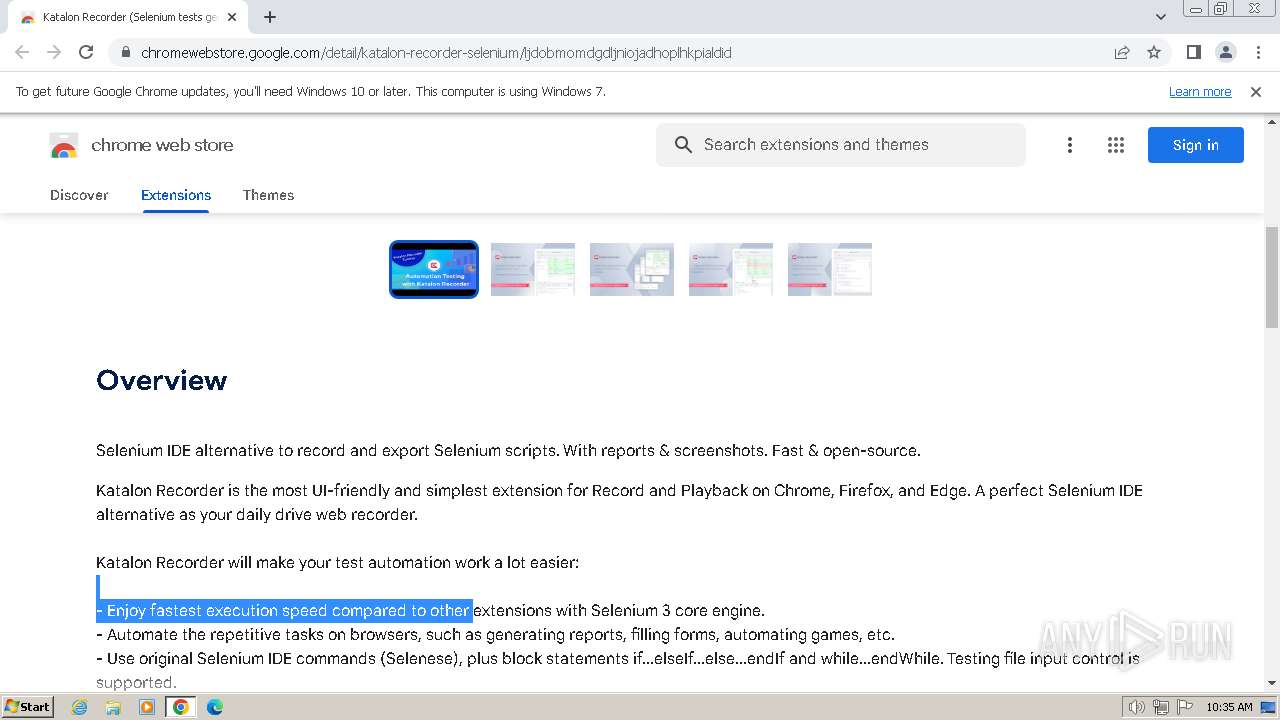This screenshot has width=1280, height=720.
Task: Click the scrollbar down arrow
Action: [1272, 683]
